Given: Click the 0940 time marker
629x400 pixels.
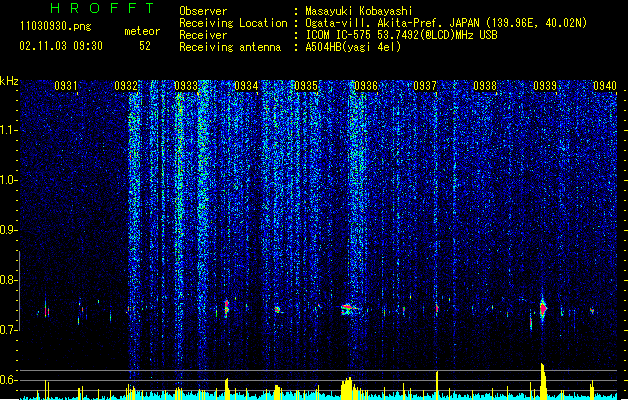Looking at the screenshot, I should [605, 86].
